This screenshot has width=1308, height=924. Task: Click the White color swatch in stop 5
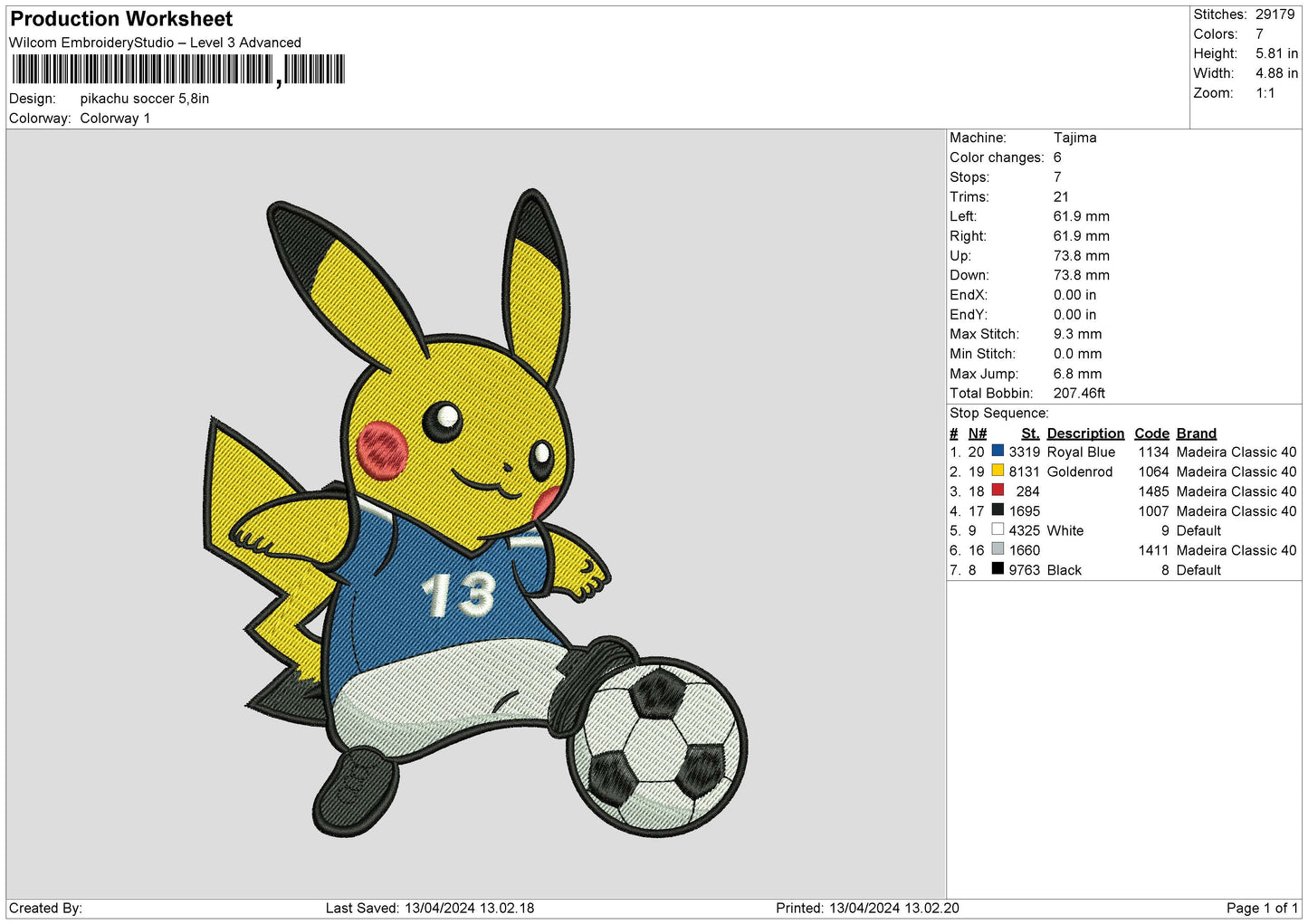(998, 529)
